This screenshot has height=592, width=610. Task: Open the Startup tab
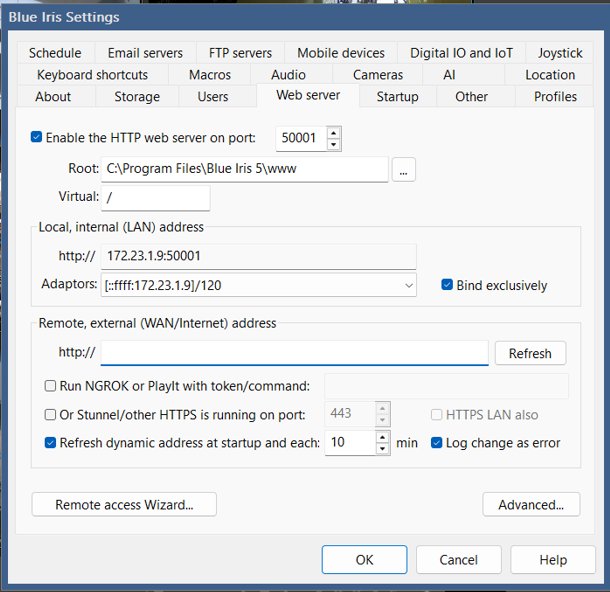pos(397,96)
